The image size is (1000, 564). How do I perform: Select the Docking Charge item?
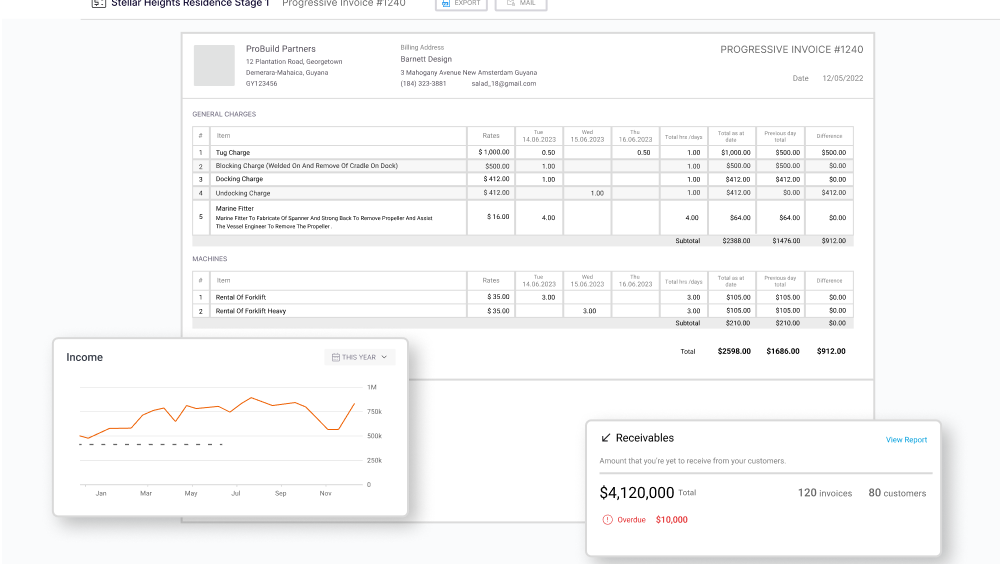(239, 179)
